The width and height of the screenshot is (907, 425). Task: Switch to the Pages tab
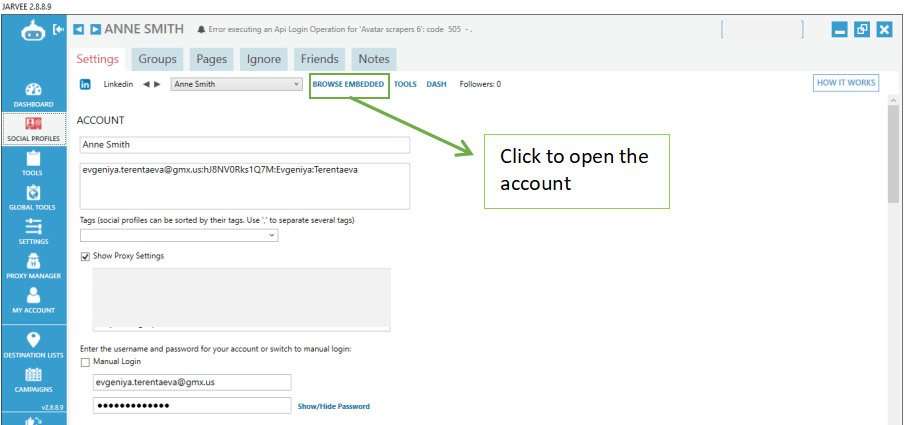point(212,59)
